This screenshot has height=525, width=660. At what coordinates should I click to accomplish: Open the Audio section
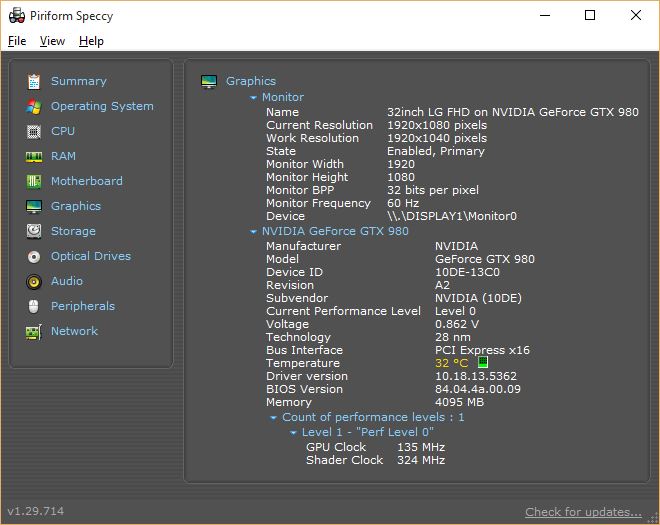coord(67,281)
